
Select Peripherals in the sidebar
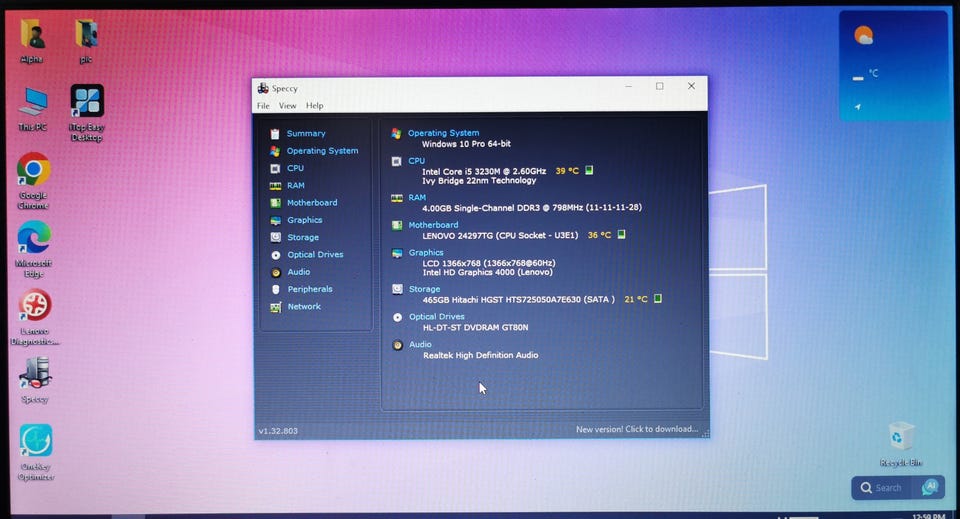pyautogui.click(x=309, y=289)
